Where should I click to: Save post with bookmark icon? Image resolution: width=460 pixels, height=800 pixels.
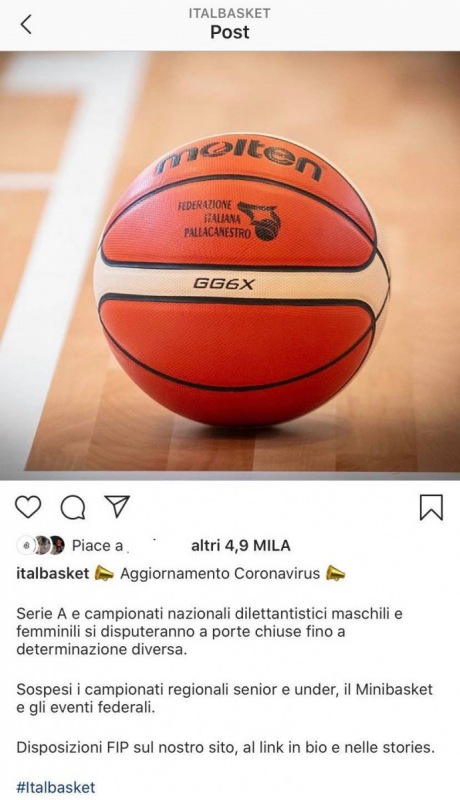pos(431,507)
